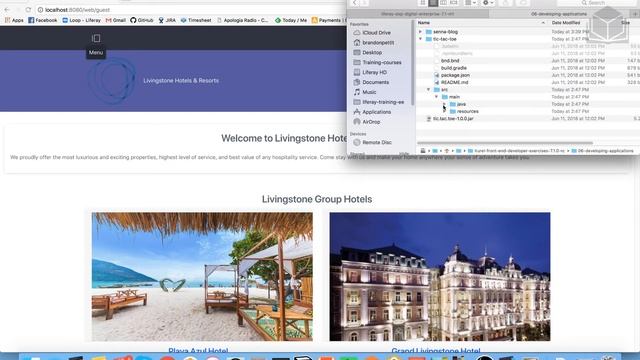This screenshot has width=640, height=360.
Task: Open the Today / Me bookmark
Action: [x=291, y=20]
